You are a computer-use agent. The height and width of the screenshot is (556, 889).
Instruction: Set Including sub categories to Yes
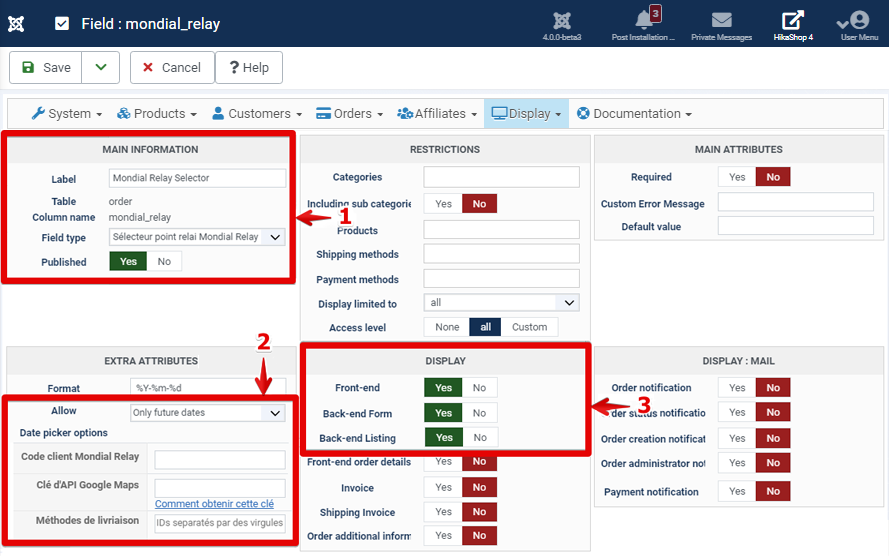click(x=443, y=203)
